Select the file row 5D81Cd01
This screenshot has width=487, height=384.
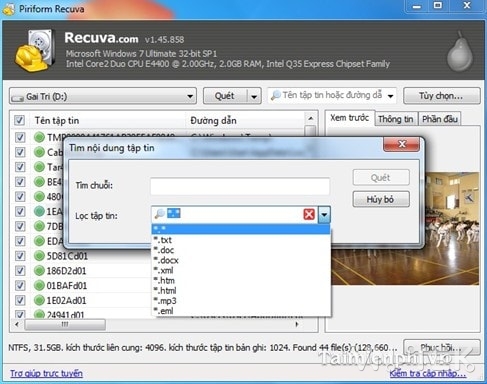67,256
